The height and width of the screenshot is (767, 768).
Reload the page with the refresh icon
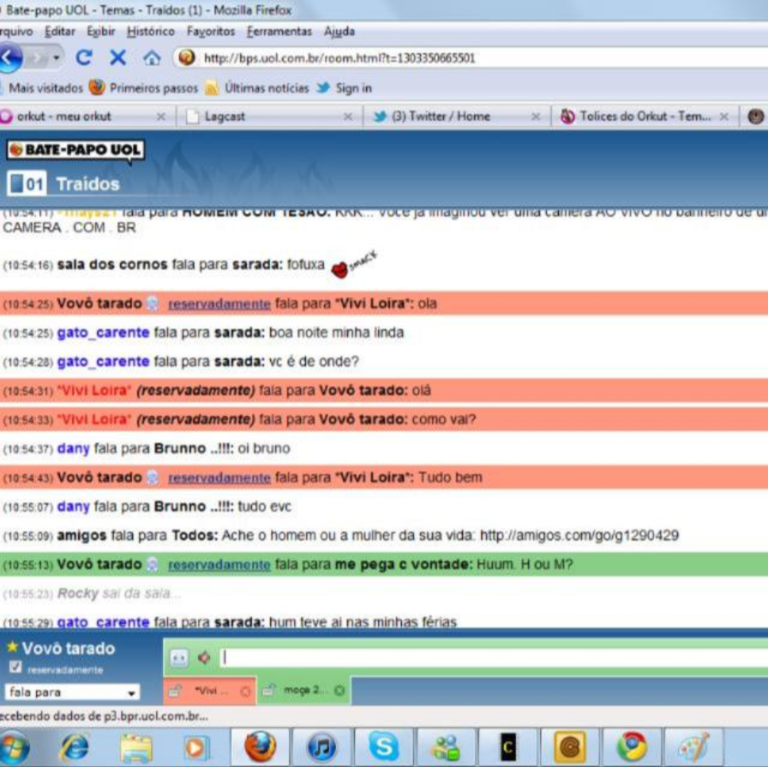point(84,58)
